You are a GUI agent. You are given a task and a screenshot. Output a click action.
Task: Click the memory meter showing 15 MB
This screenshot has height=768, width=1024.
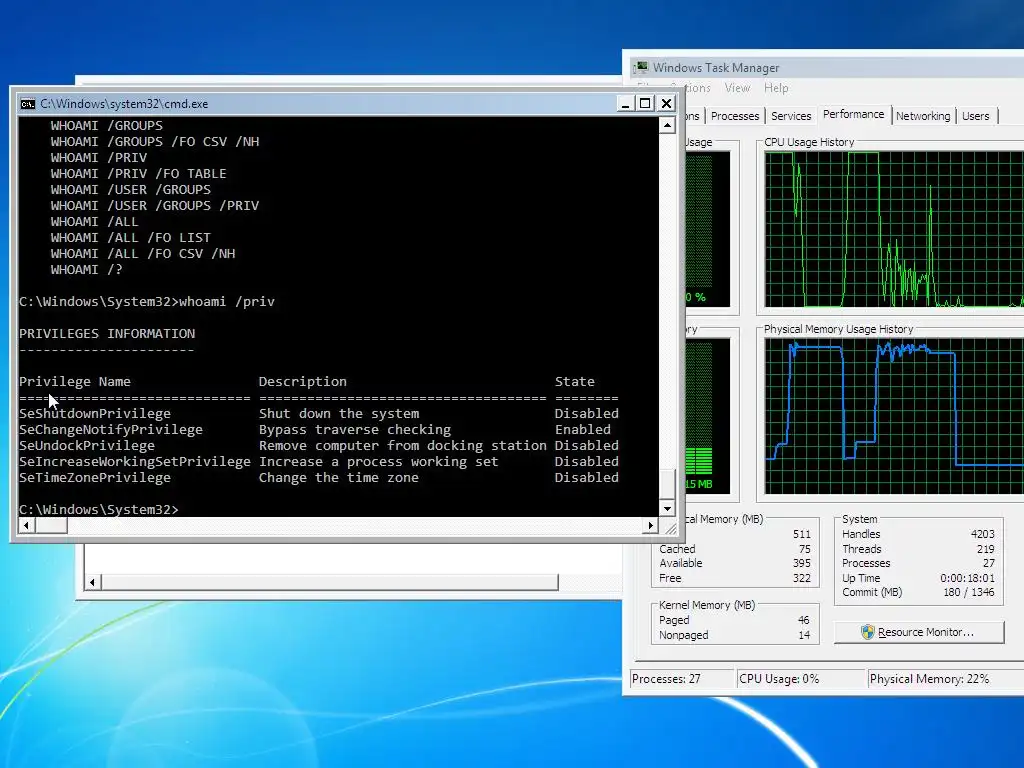click(707, 416)
